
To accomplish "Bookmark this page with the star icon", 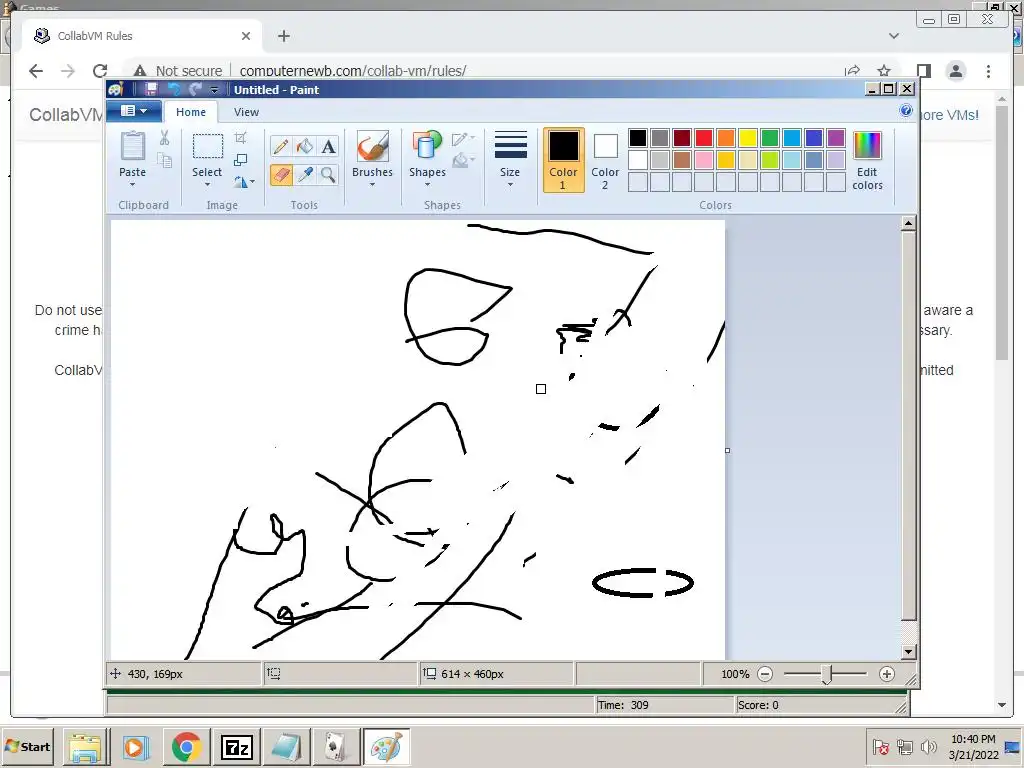I will click(884, 71).
